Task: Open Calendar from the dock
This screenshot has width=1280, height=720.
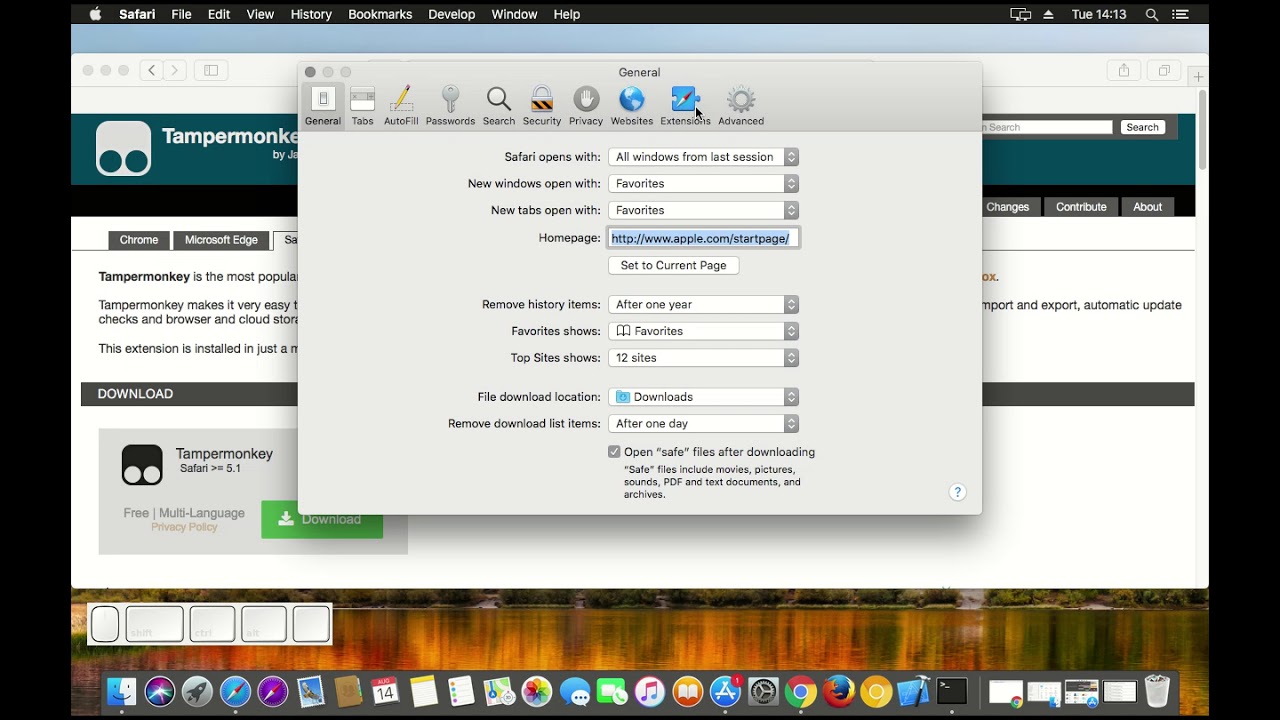Action: click(x=385, y=691)
